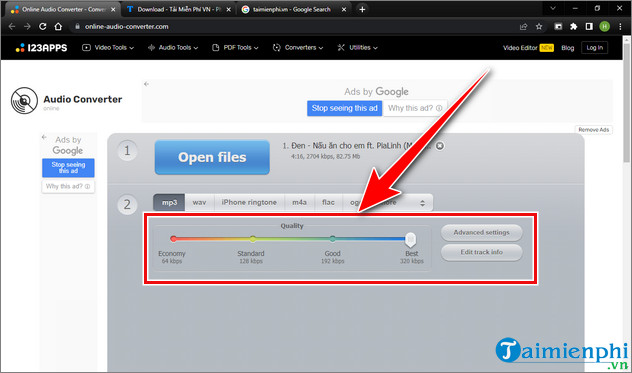Click the tab search chevron

coord(553,8)
